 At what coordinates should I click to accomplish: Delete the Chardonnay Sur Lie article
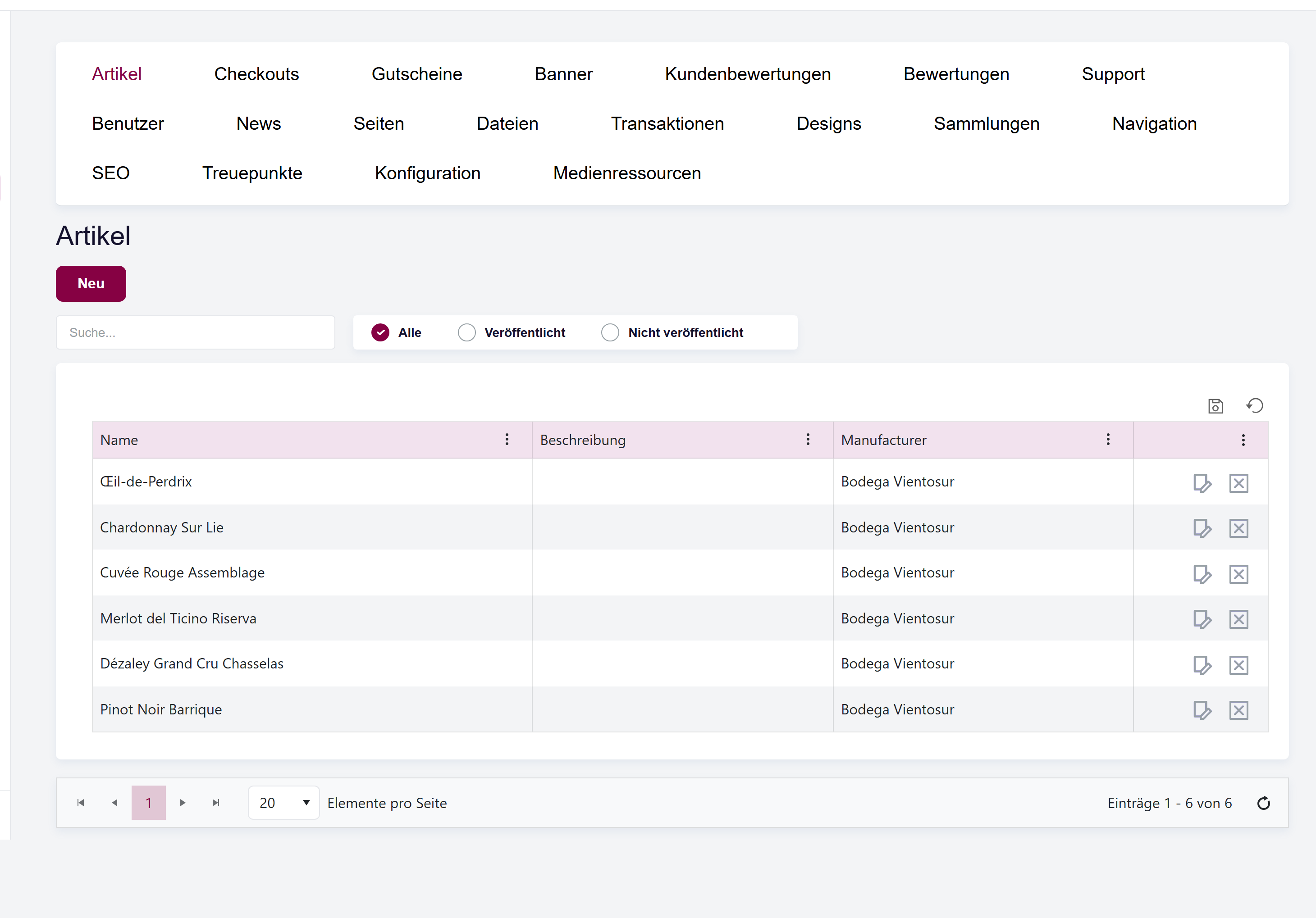pyautogui.click(x=1238, y=528)
